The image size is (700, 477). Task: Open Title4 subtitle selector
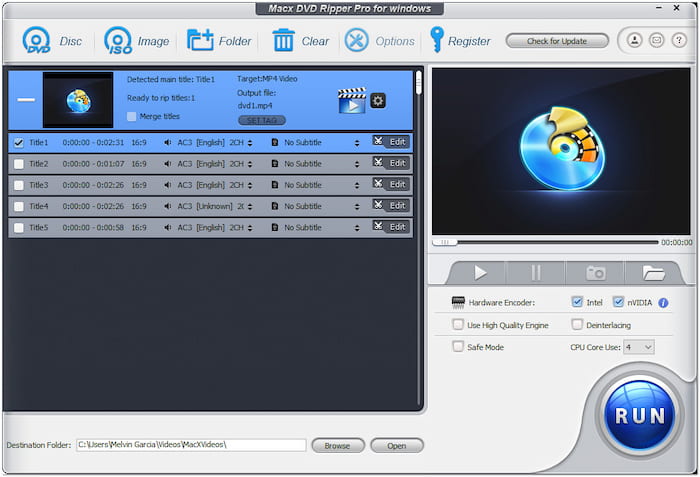click(357, 207)
